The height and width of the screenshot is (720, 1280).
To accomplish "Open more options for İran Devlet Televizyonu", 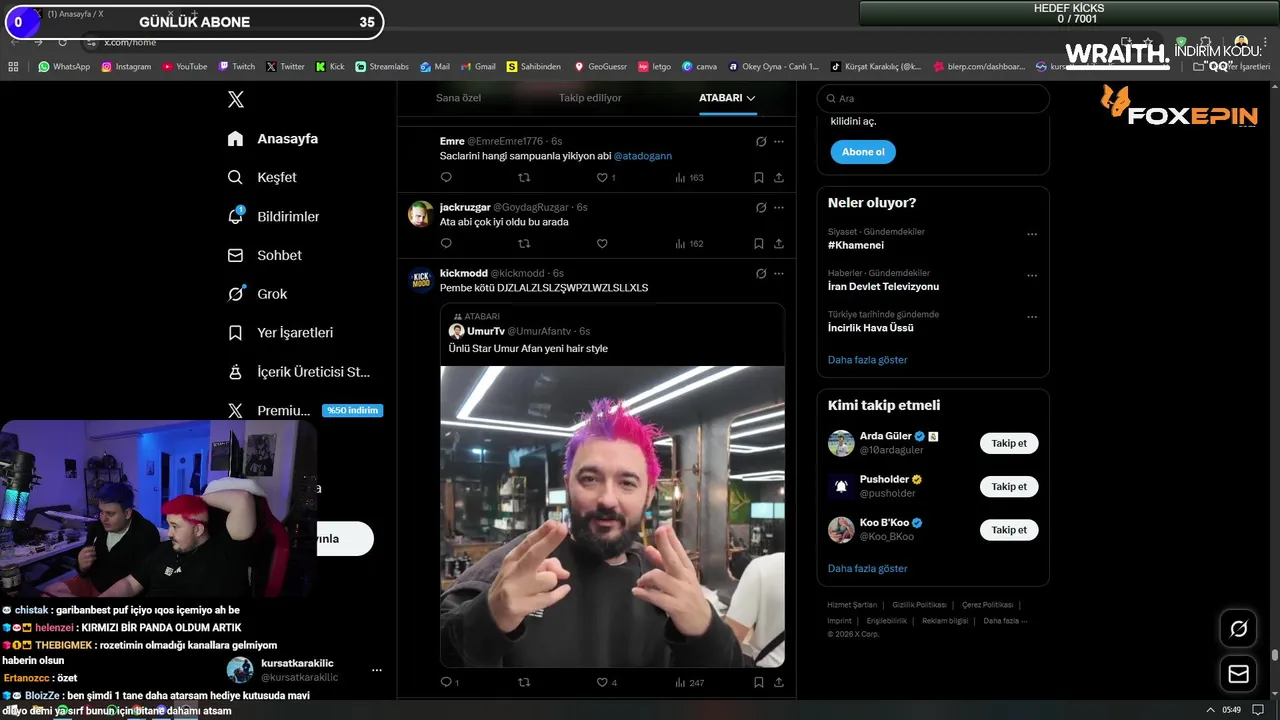I will tap(1032, 276).
